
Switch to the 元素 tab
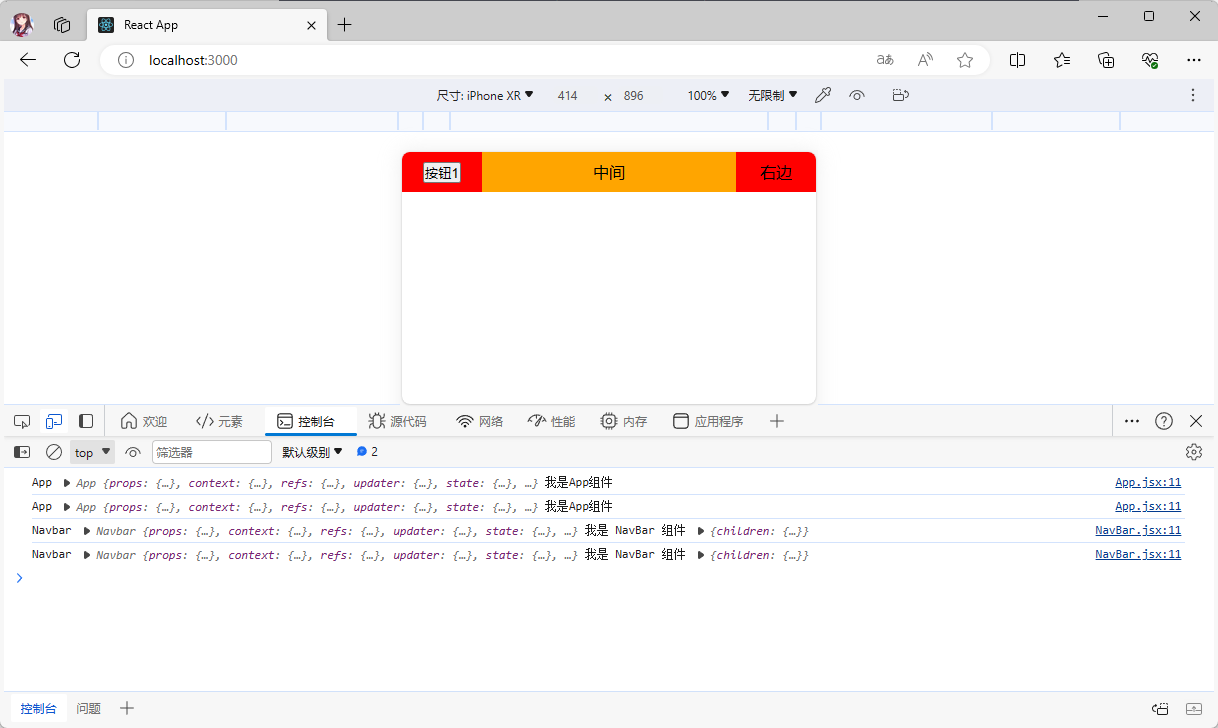pos(219,421)
